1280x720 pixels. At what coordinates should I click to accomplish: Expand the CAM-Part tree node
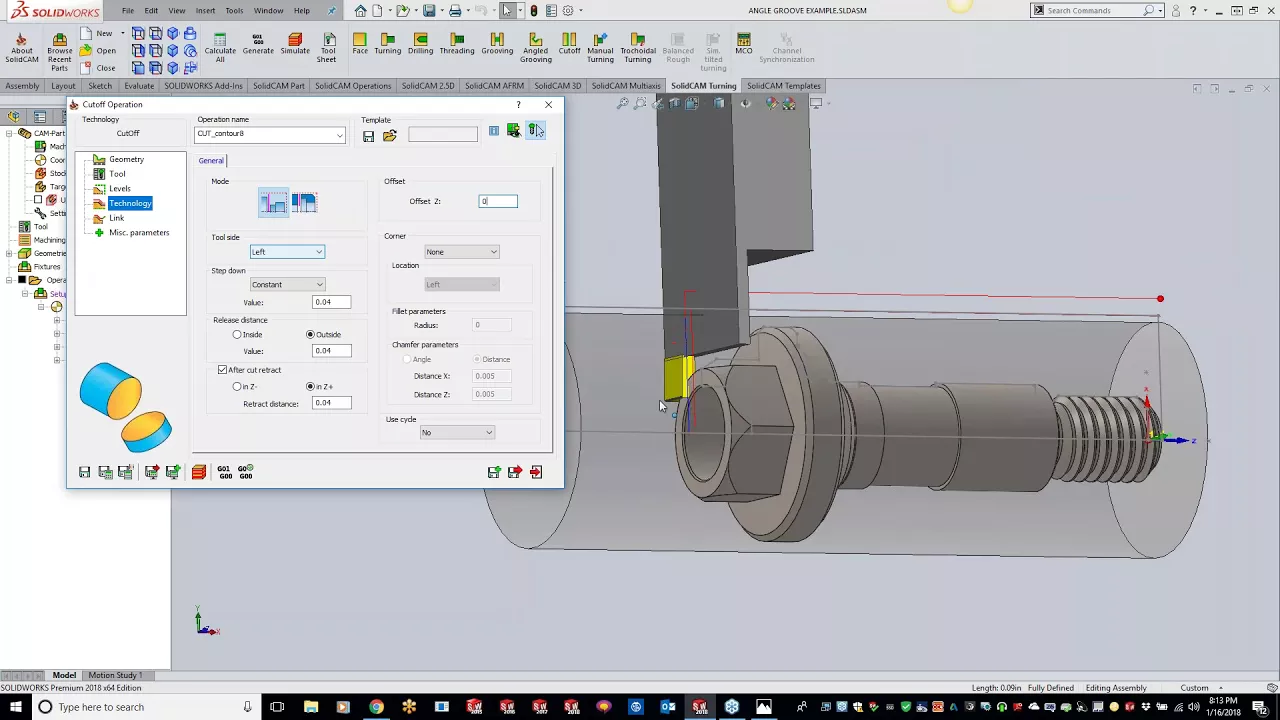click(9, 133)
